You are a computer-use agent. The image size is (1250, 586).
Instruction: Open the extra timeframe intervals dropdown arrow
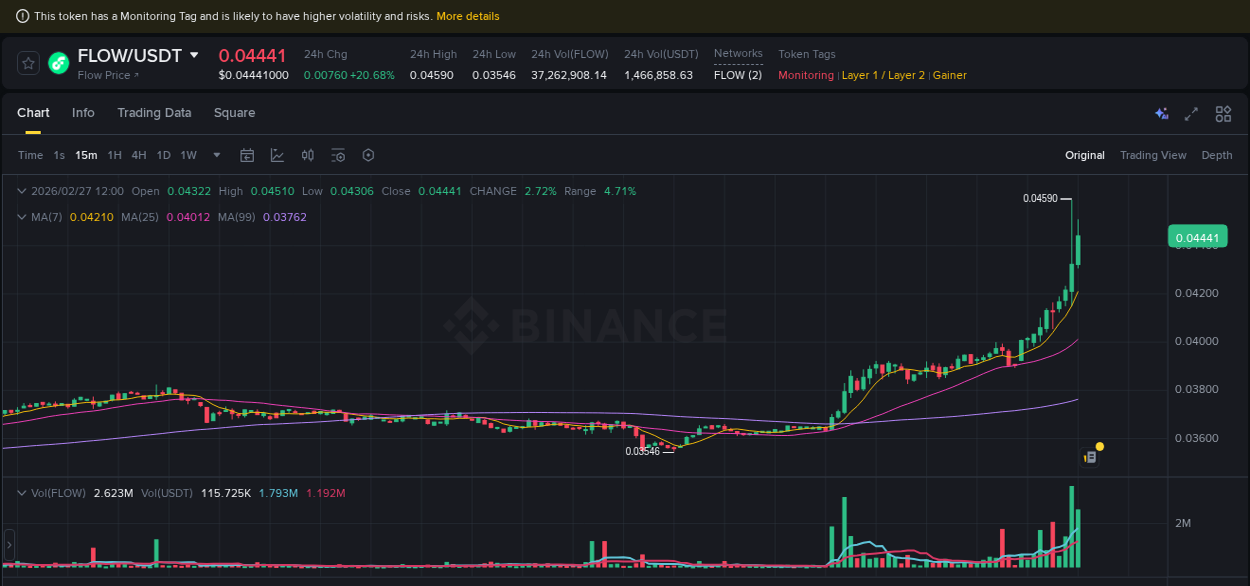click(216, 155)
